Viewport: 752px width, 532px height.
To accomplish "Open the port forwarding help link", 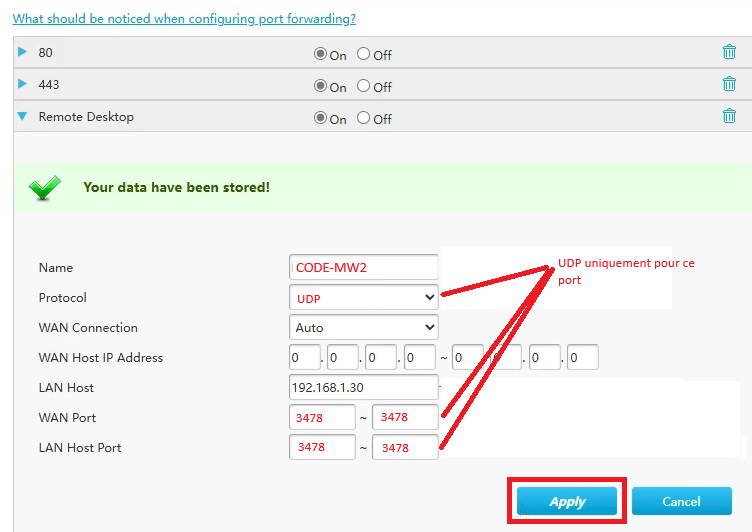I will pyautogui.click(x=184, y=18).
